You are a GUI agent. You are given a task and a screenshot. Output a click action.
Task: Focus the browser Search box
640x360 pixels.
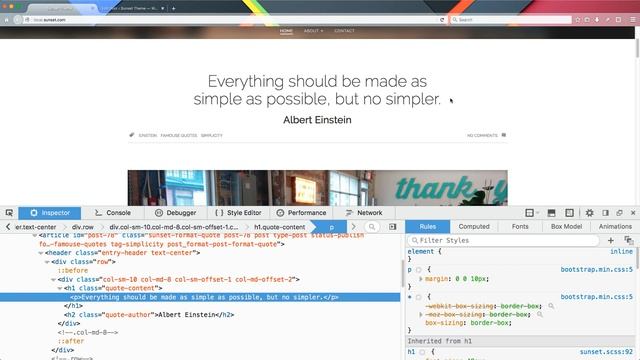[510, 20]
